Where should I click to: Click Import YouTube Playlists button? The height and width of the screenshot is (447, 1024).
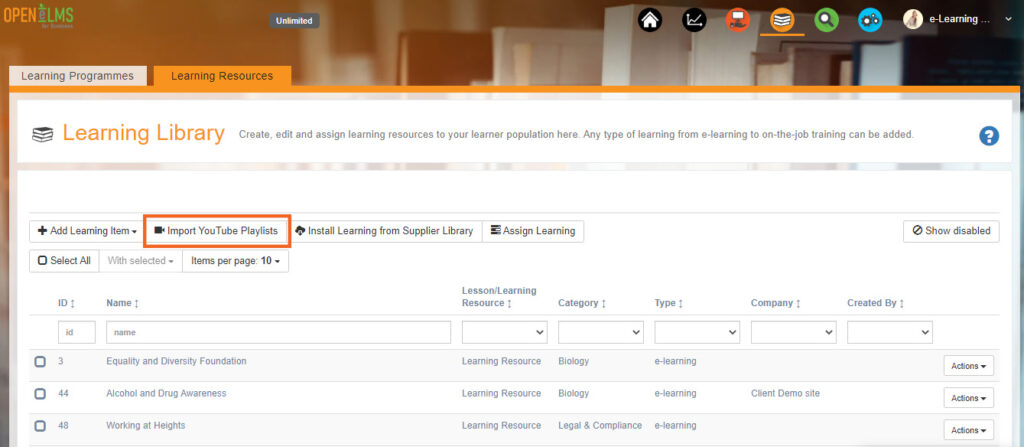pos(216,231)
